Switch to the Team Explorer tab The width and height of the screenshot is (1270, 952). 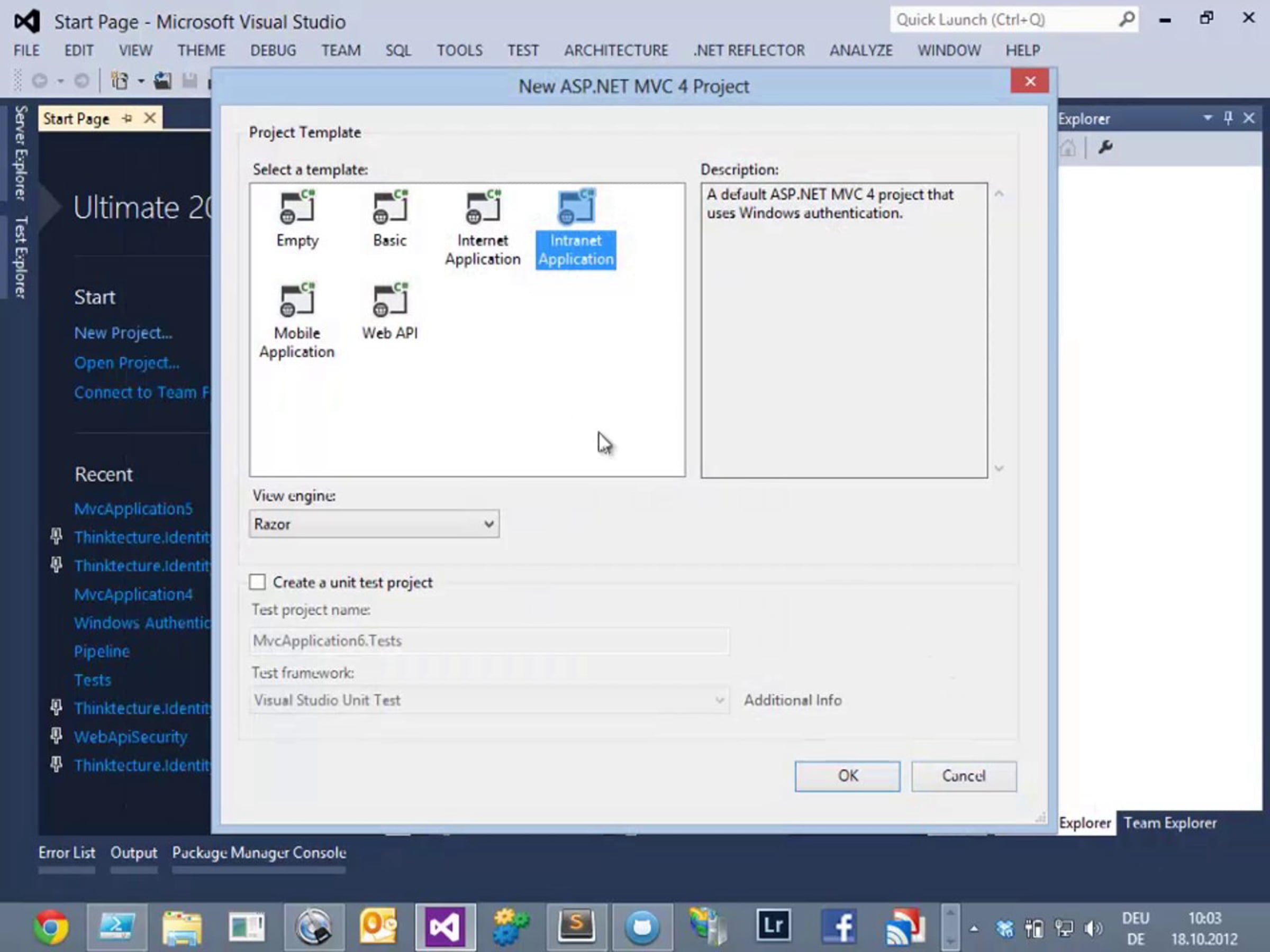tap(1170, 823)
